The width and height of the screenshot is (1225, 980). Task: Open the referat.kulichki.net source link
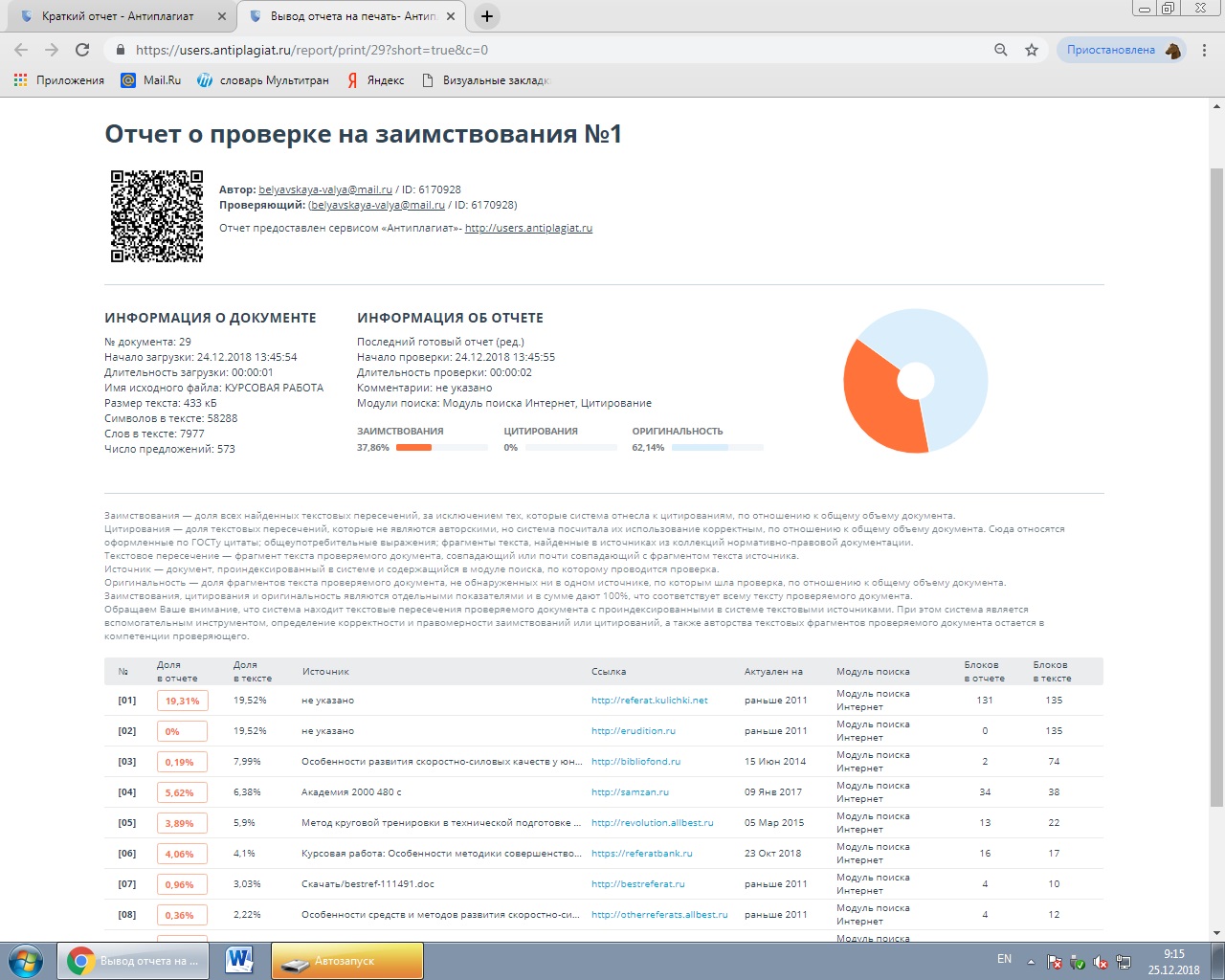pyautogui.click(x=650, y=701)
